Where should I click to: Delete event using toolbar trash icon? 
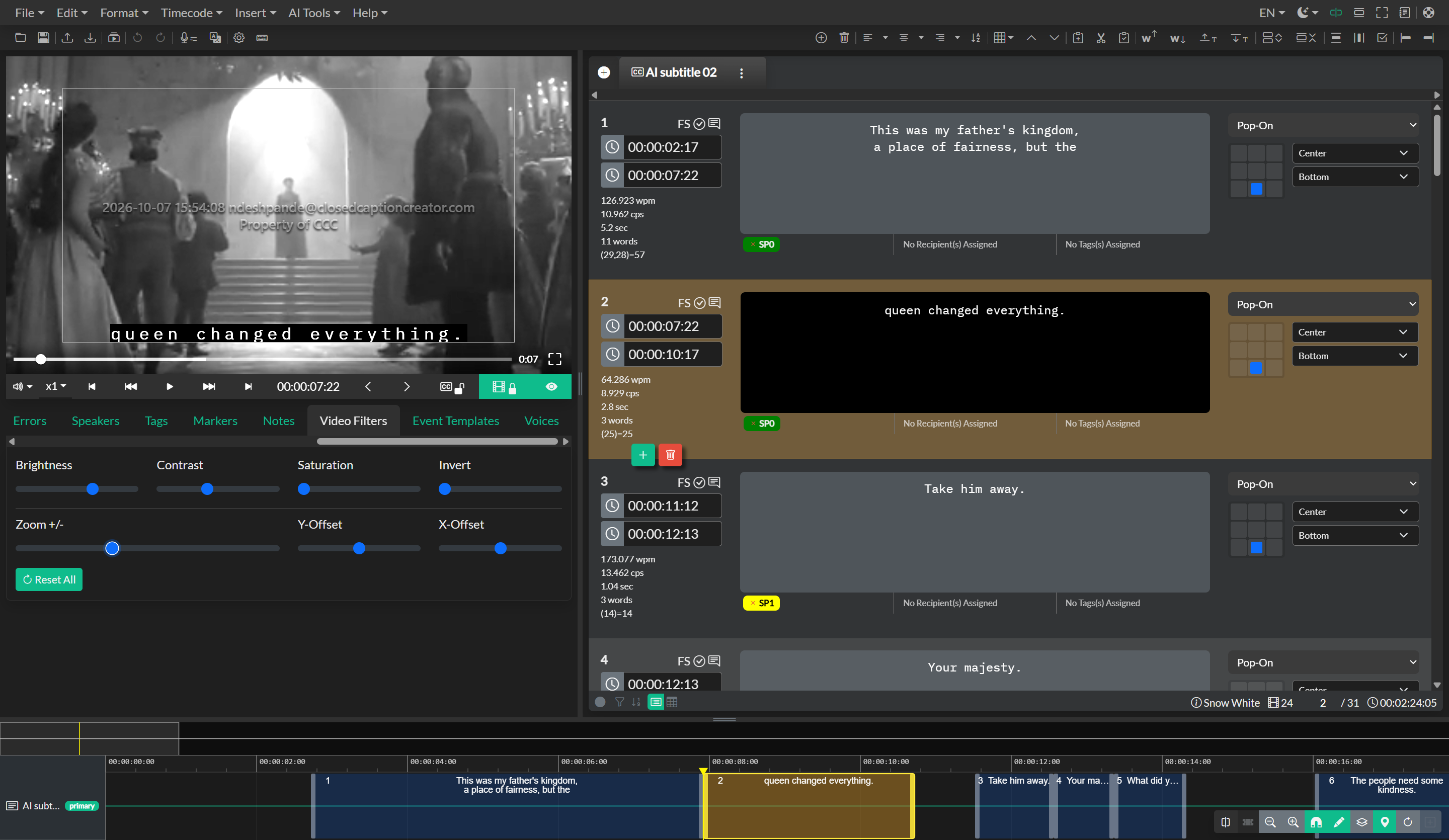tap(844, 38)
